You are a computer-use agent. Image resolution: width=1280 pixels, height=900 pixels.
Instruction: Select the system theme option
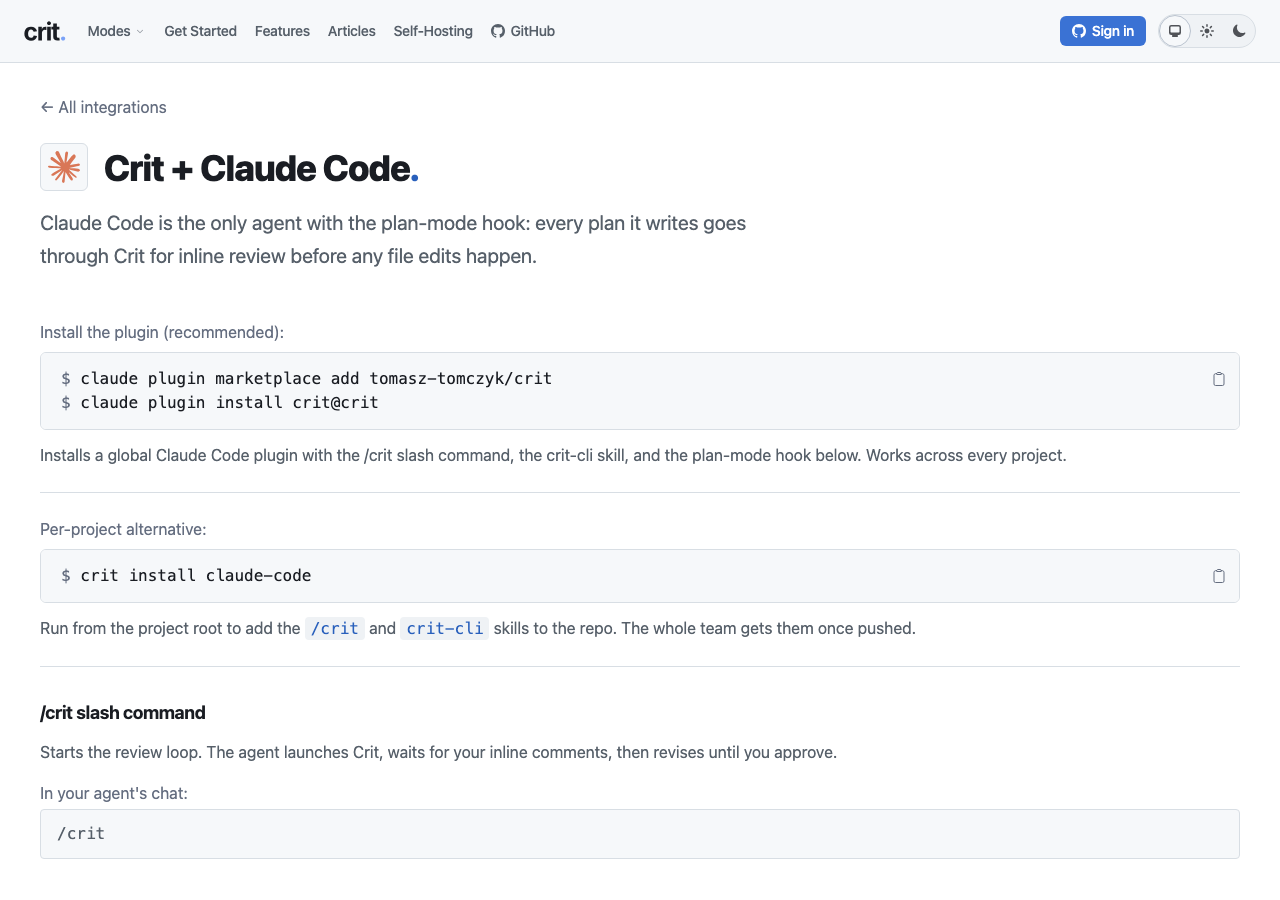(1175, 31)
